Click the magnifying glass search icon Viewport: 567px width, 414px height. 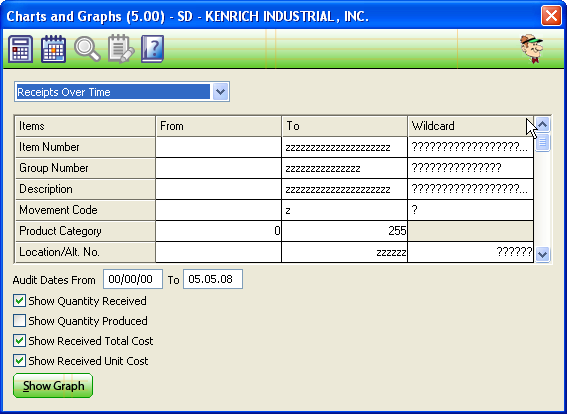tap(87, 49)
